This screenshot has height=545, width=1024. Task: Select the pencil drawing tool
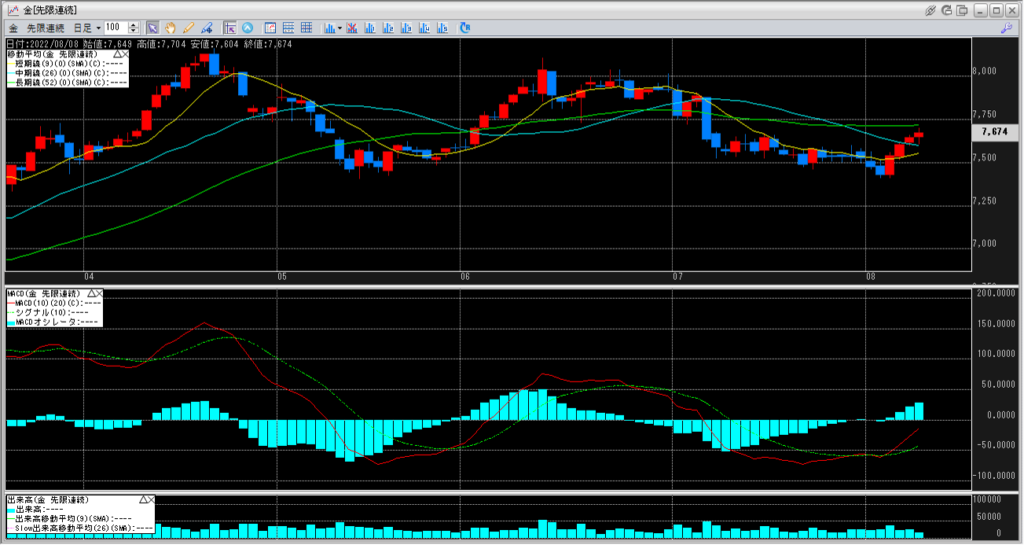pos(187,27)
